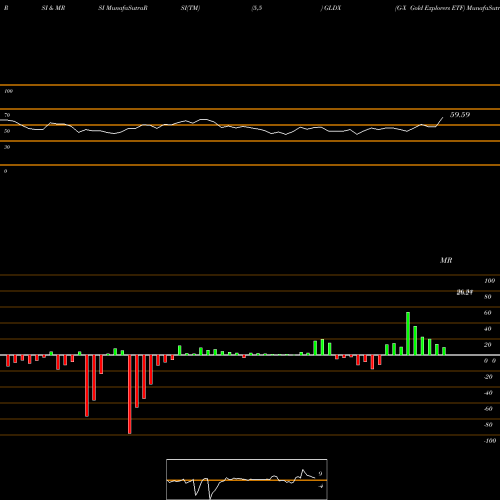Select the GLDX ticker text in header
This screenshot has height=500, width=500.
coord(332,8)
